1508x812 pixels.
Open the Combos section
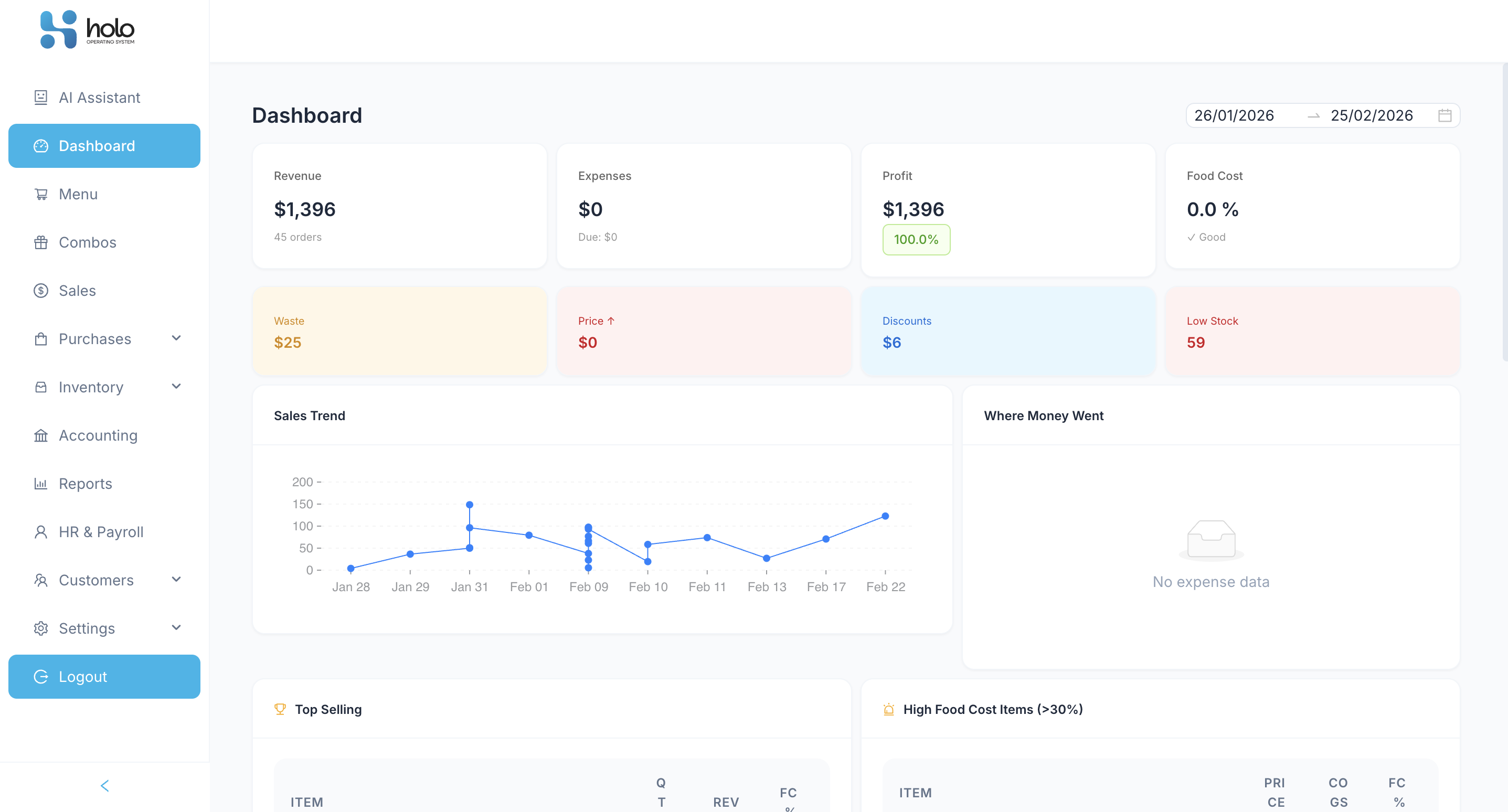(87, 242)
